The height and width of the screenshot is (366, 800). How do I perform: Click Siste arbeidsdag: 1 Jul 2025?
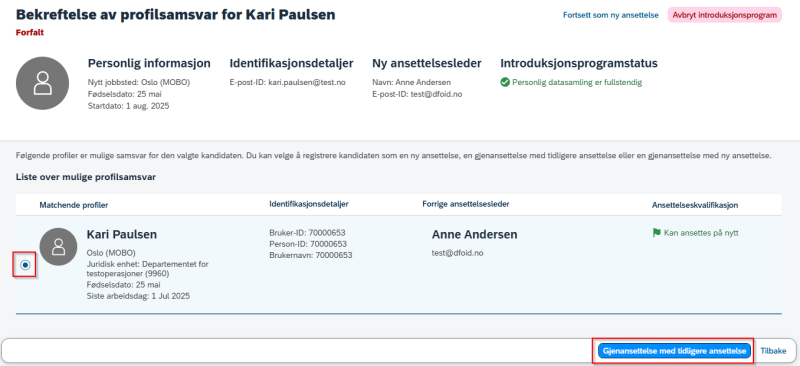(138, 296)
